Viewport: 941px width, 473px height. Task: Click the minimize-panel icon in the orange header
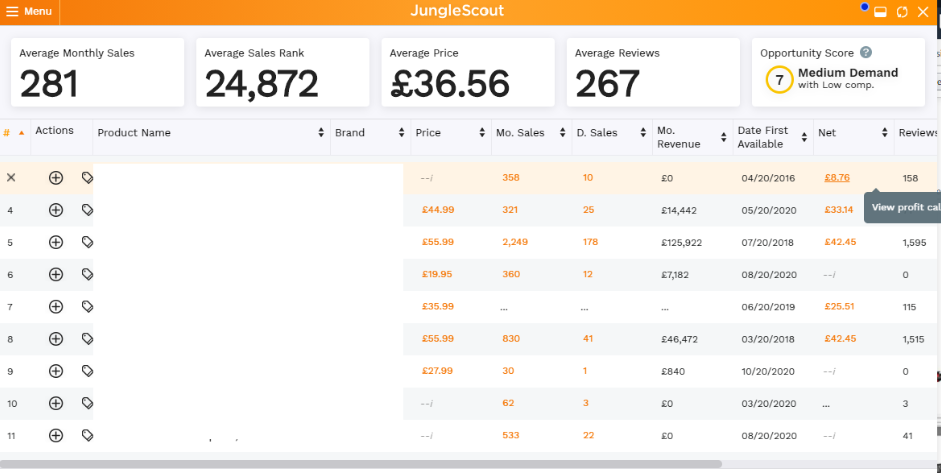880,12
